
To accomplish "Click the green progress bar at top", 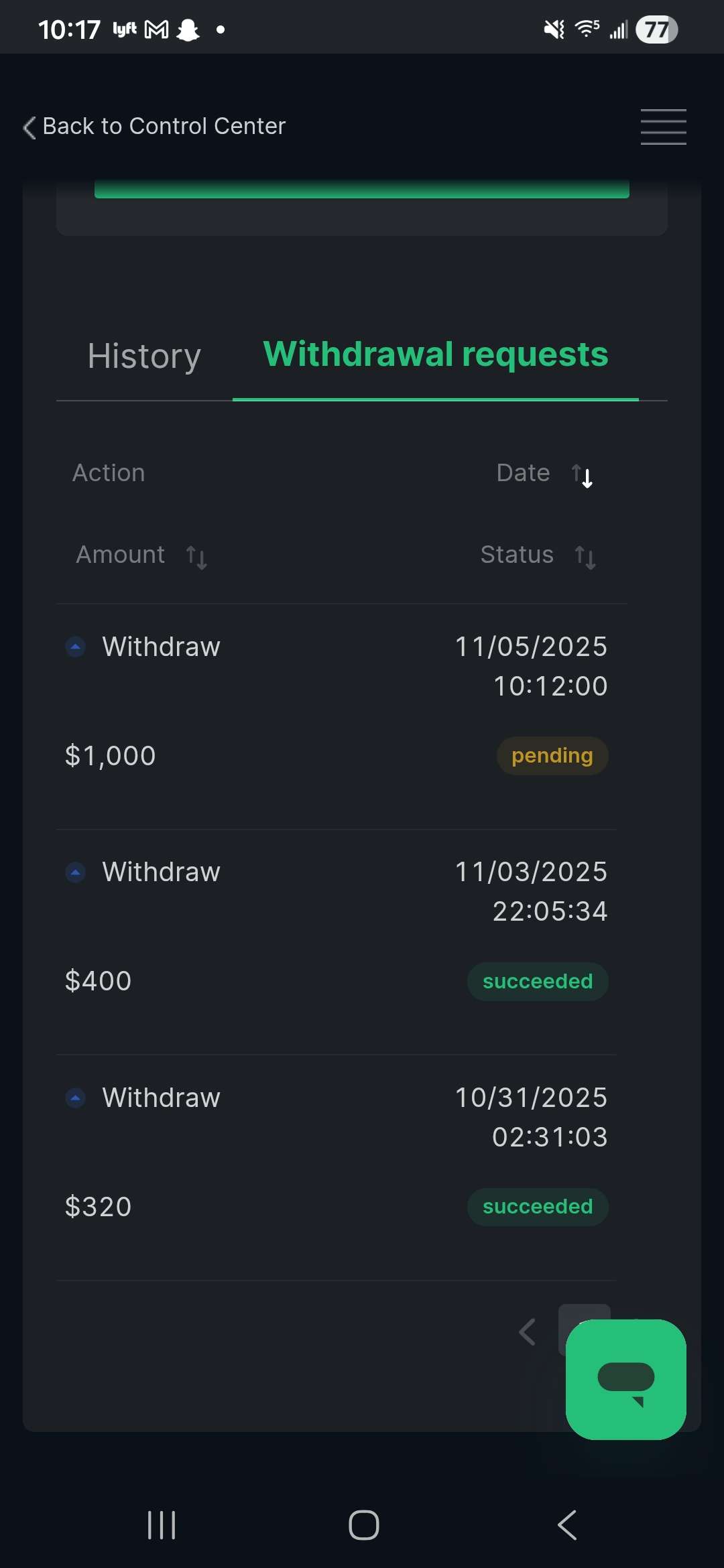I will pos(361,190).
